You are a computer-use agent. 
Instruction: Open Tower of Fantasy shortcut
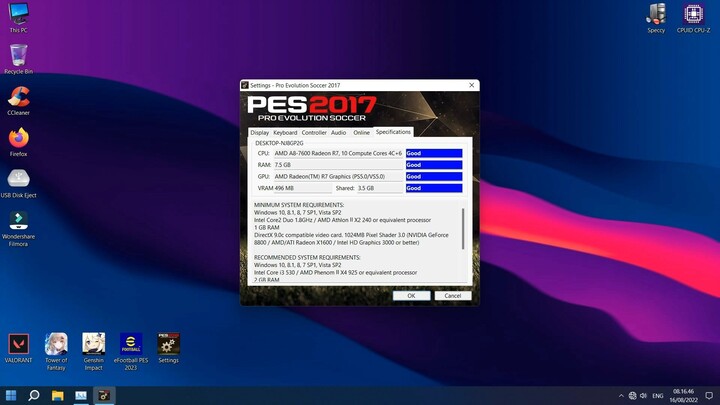56,351
